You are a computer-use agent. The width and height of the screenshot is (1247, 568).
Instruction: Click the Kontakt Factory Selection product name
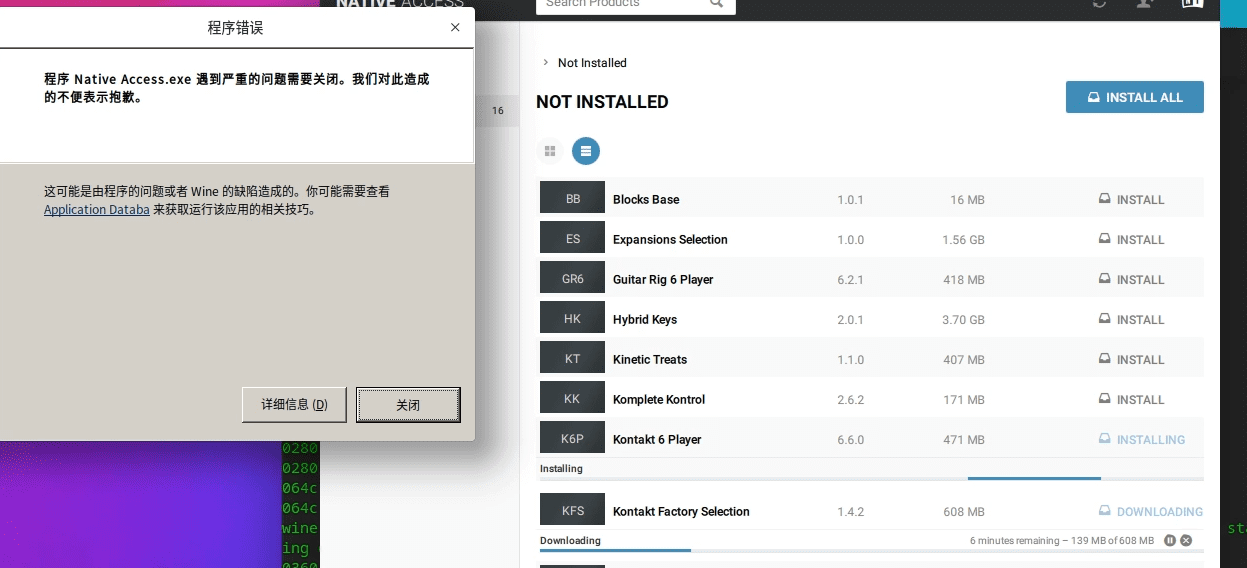click(681, 511)
